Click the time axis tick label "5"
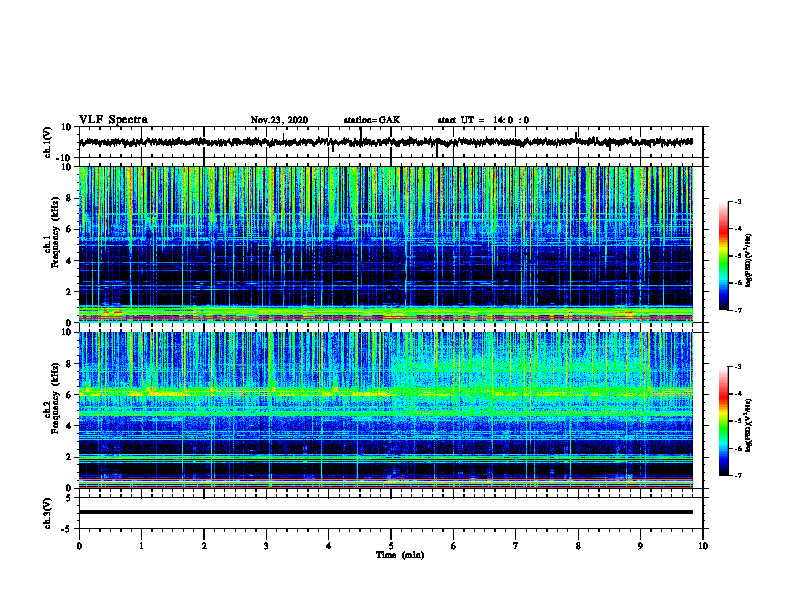The image size is (792, 612). (x=391, y=546)
